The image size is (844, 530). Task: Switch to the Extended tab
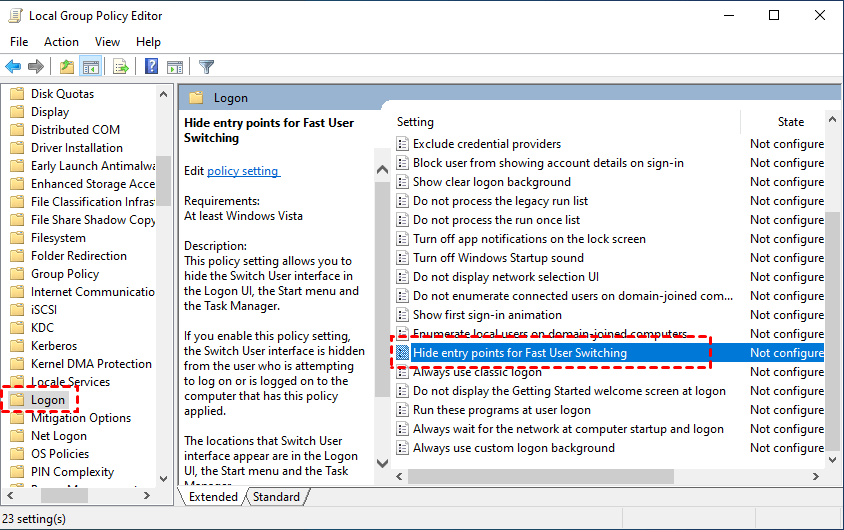pos(213,497)
